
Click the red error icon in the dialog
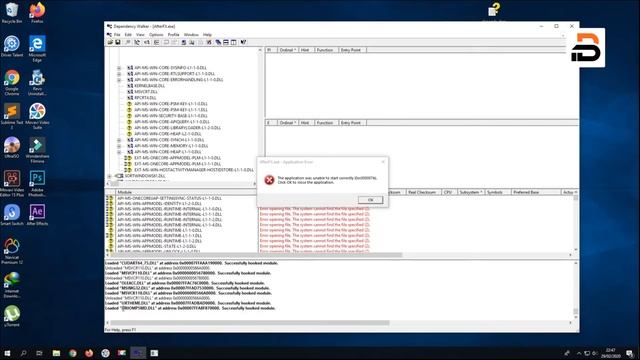pos(269,180)
